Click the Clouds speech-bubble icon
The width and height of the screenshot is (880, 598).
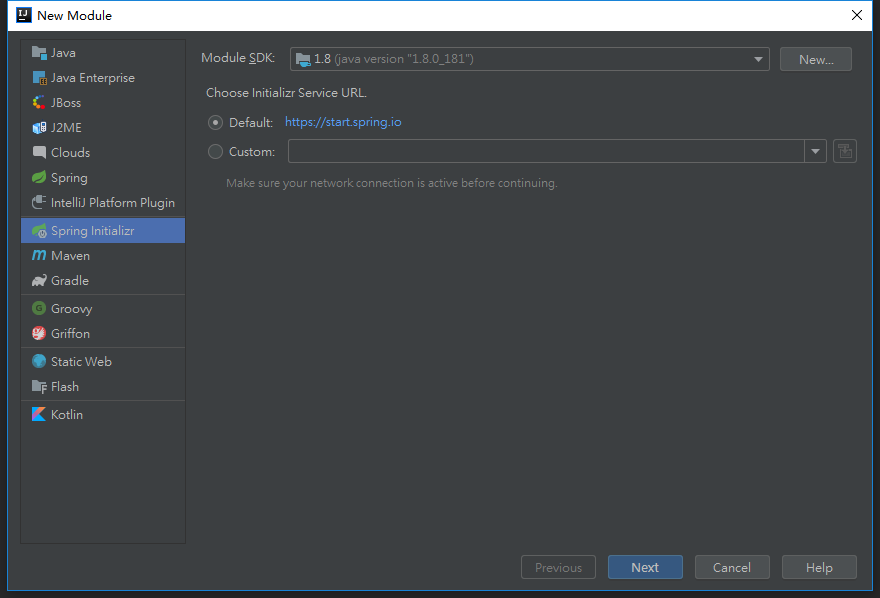(39, 153)
